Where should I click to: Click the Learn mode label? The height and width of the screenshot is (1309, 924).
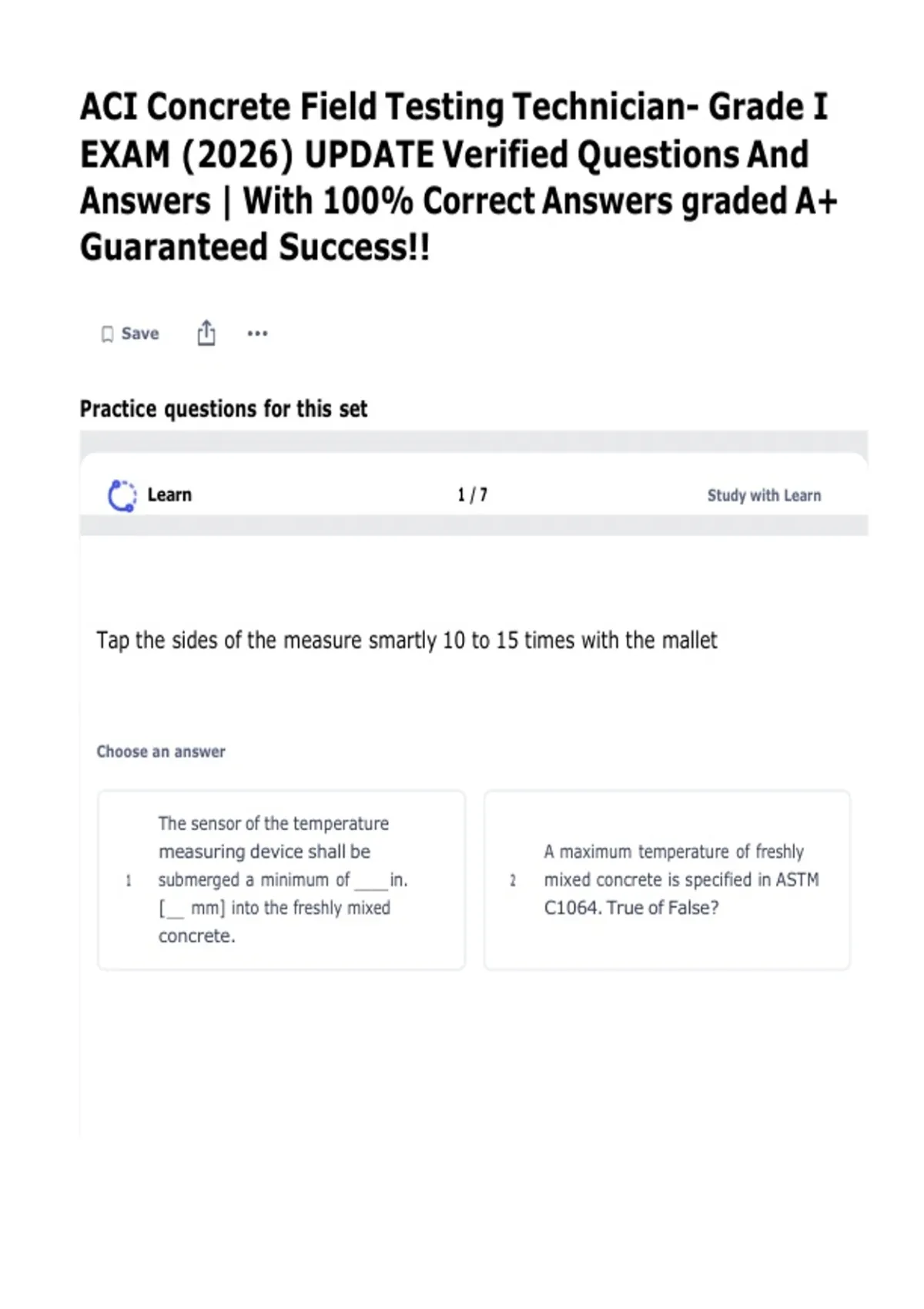click(x=169, y=495)
